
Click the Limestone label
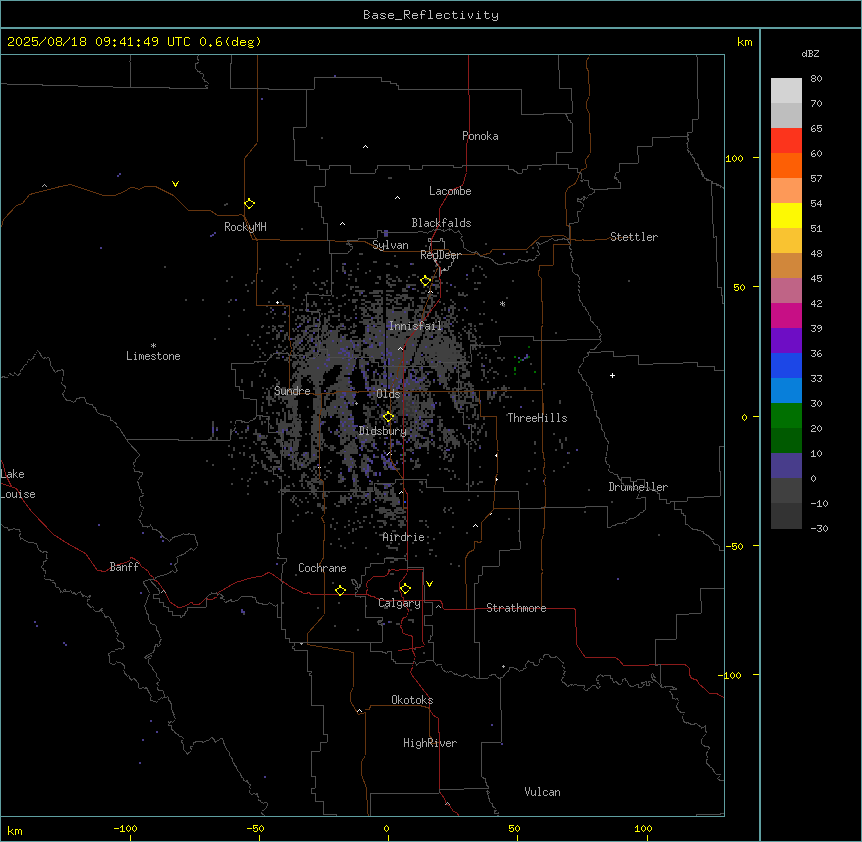[153, 356]
